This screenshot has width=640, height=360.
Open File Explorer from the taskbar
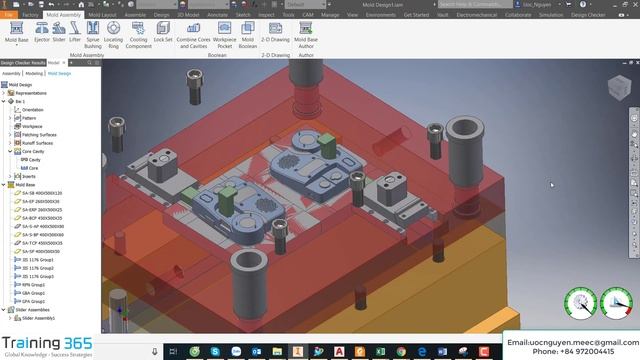click(277, 351)
